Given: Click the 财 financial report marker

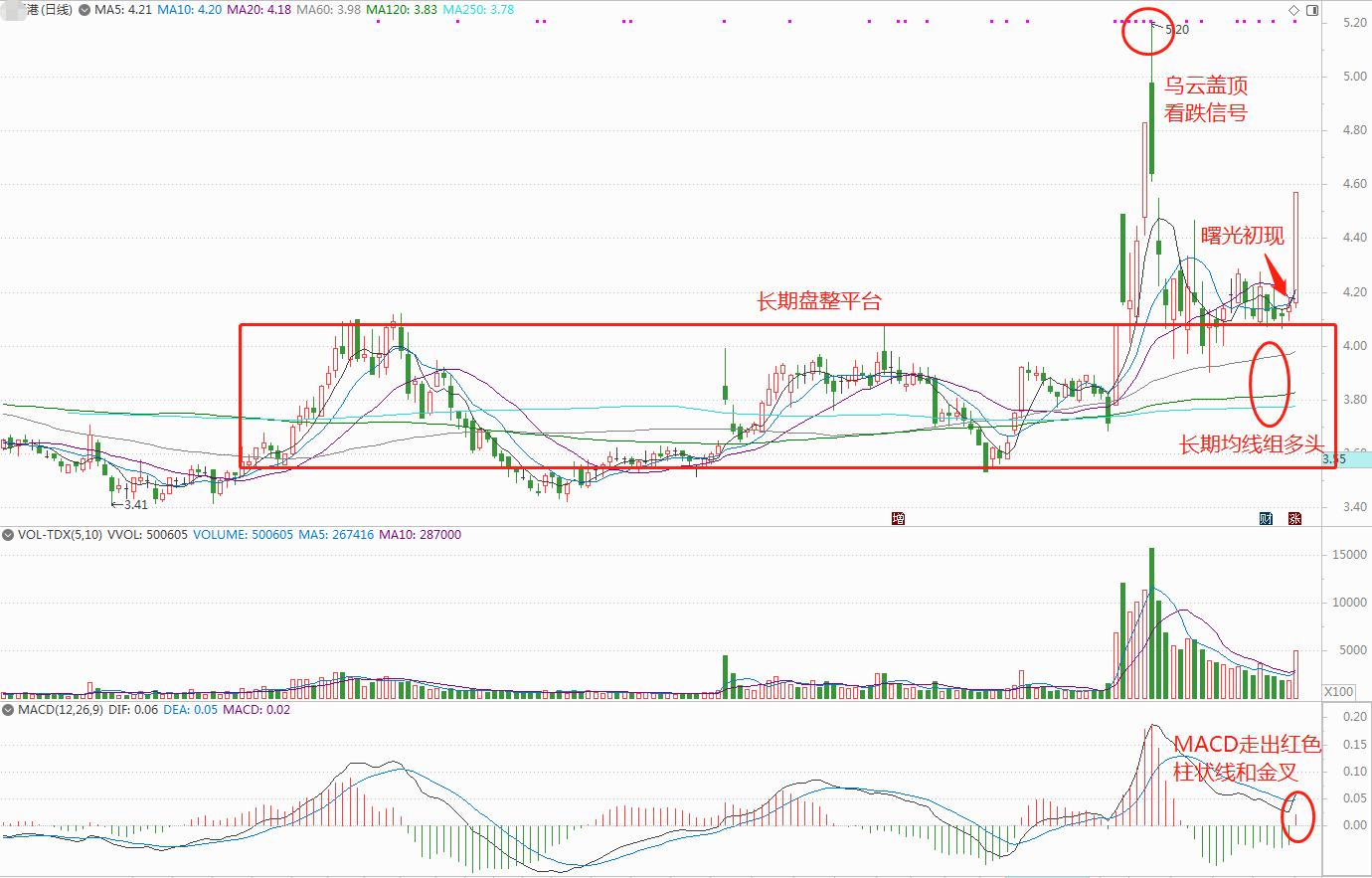Looking at the screenshot, I should [1266, 518].
